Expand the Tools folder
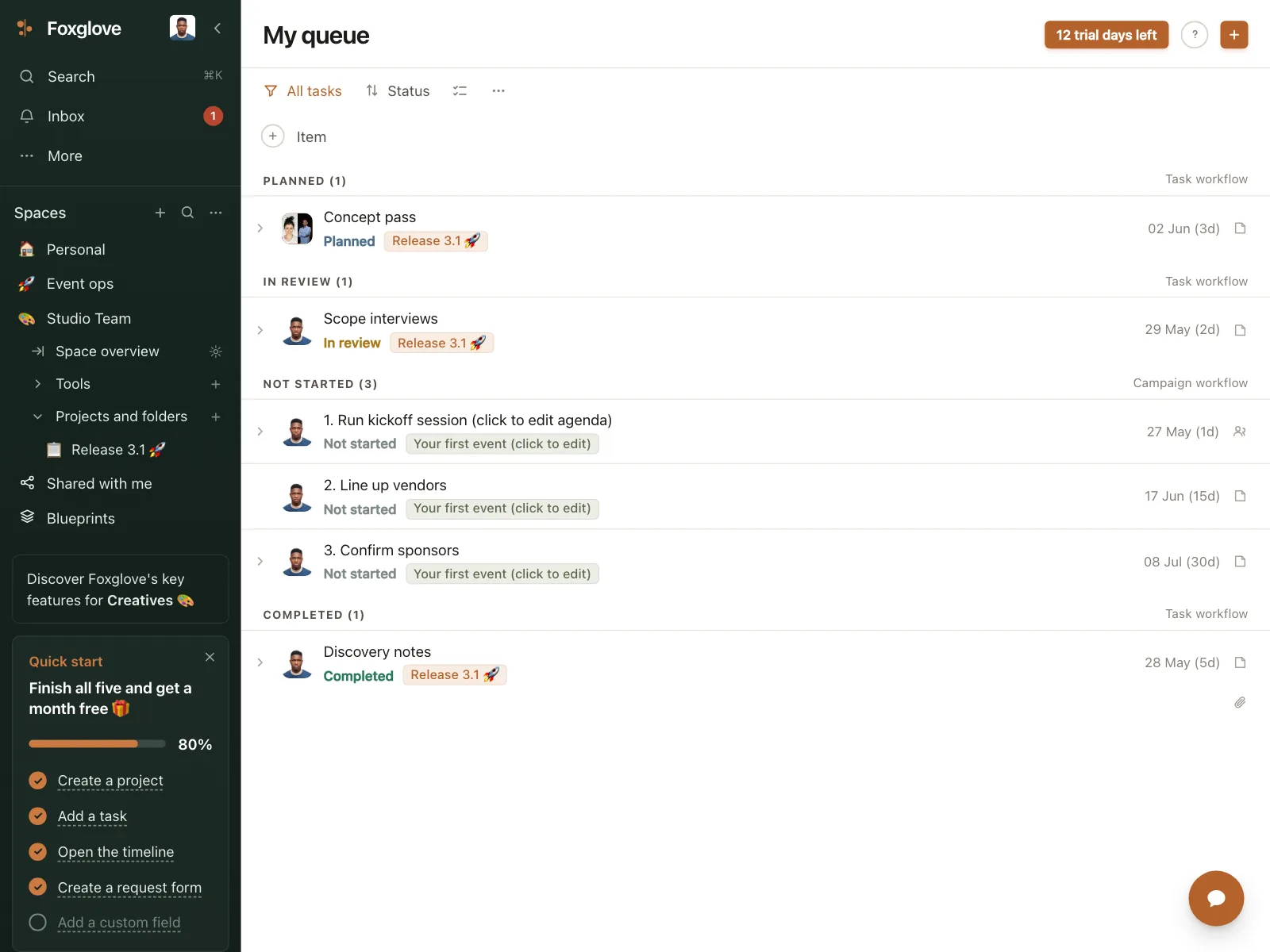The width and height of the screenshot is (1270, 952). click(x=37, y=384)
